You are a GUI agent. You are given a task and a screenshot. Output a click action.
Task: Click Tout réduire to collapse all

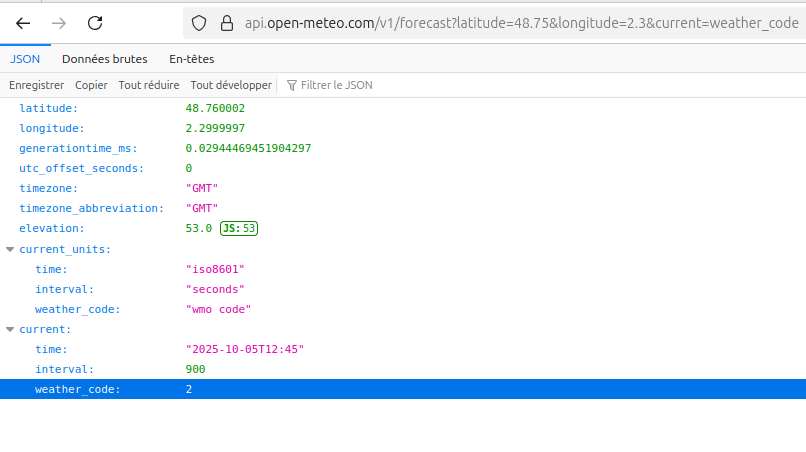coord(149,86)
